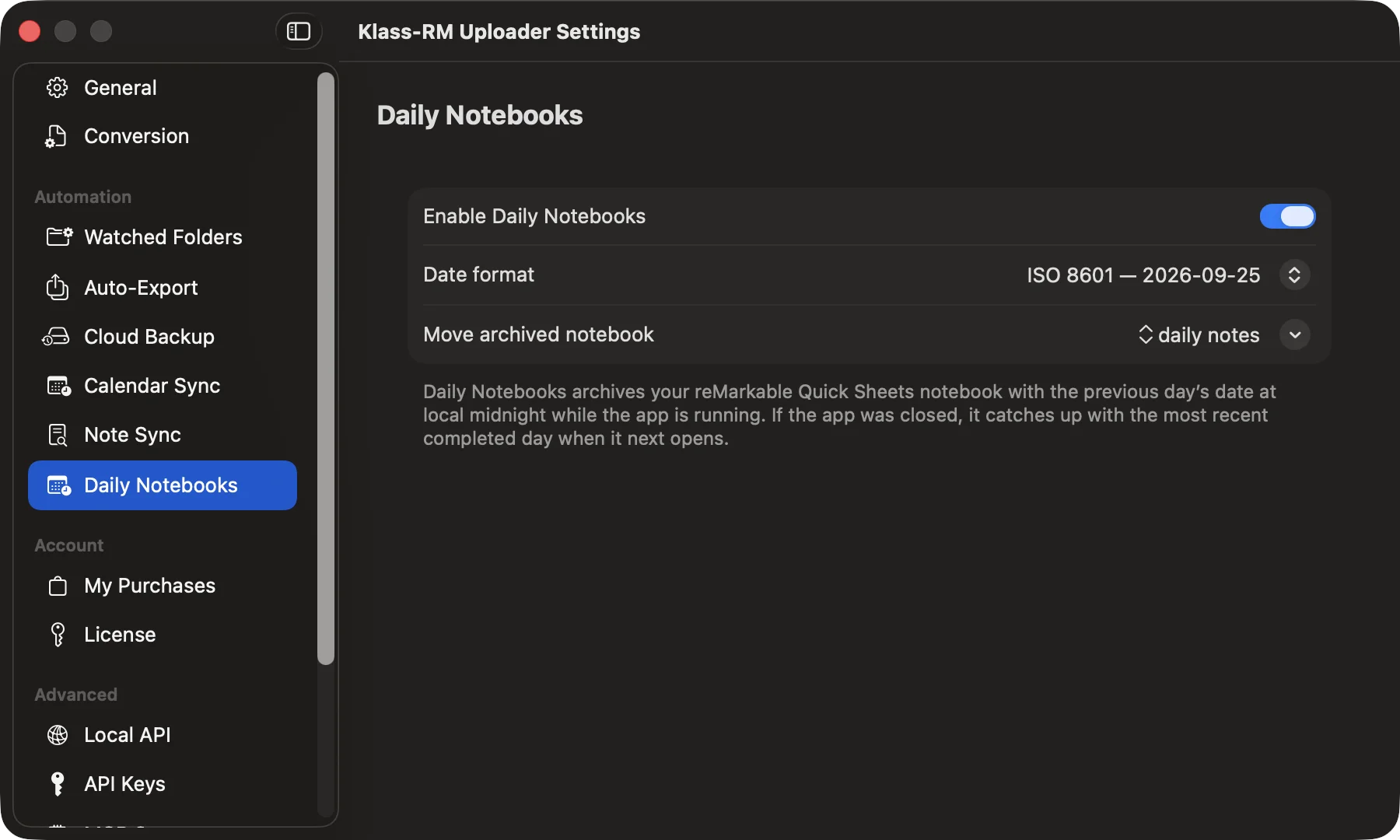Click the Automation section header
The image size is (1400, 840).
pos(83,197)
